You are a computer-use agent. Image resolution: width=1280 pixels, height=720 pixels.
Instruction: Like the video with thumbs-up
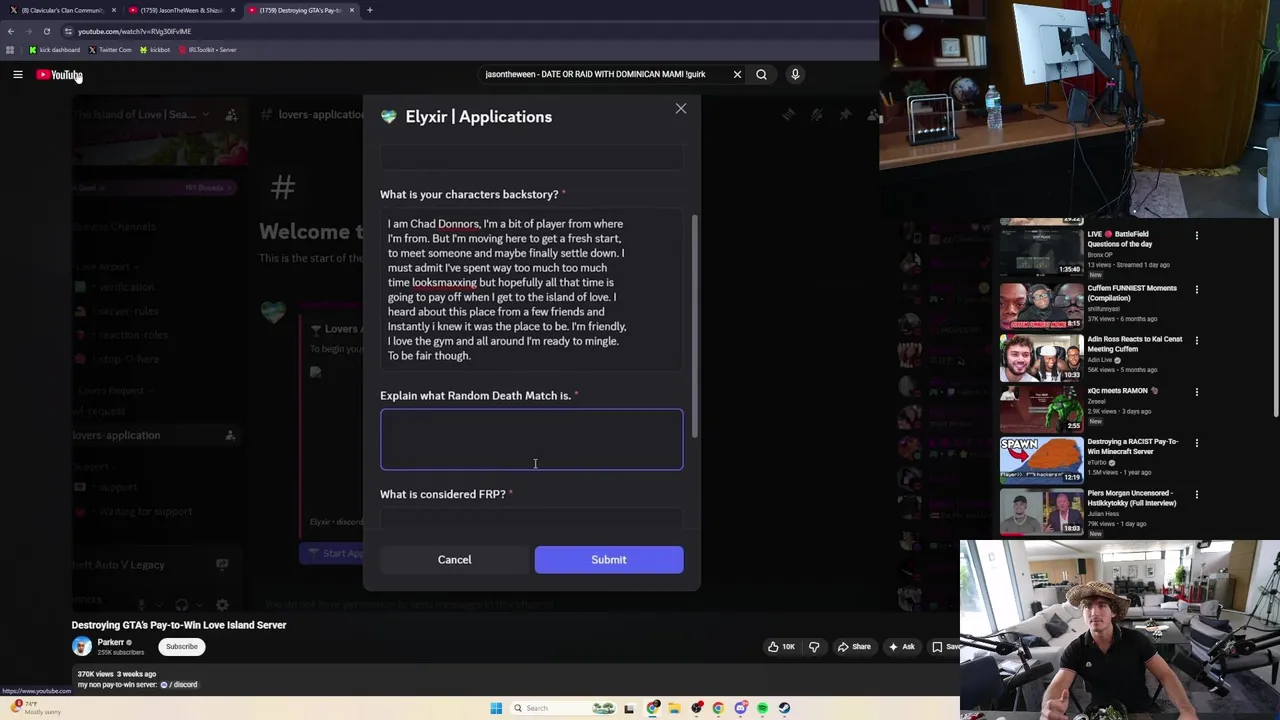tap(781, 647)
